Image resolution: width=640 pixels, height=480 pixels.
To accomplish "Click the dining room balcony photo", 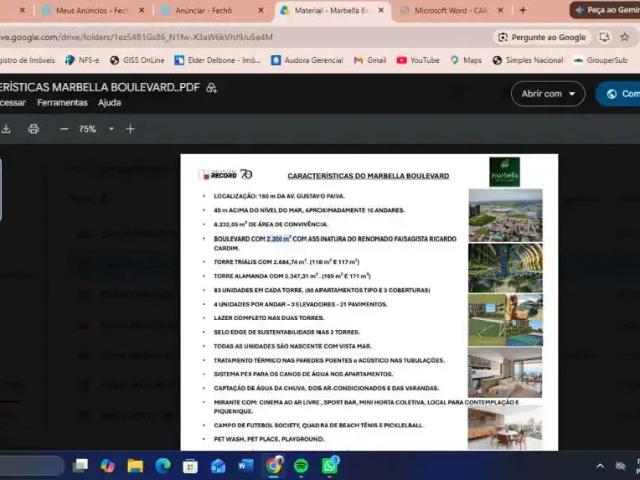I will (x=505, y=428).
